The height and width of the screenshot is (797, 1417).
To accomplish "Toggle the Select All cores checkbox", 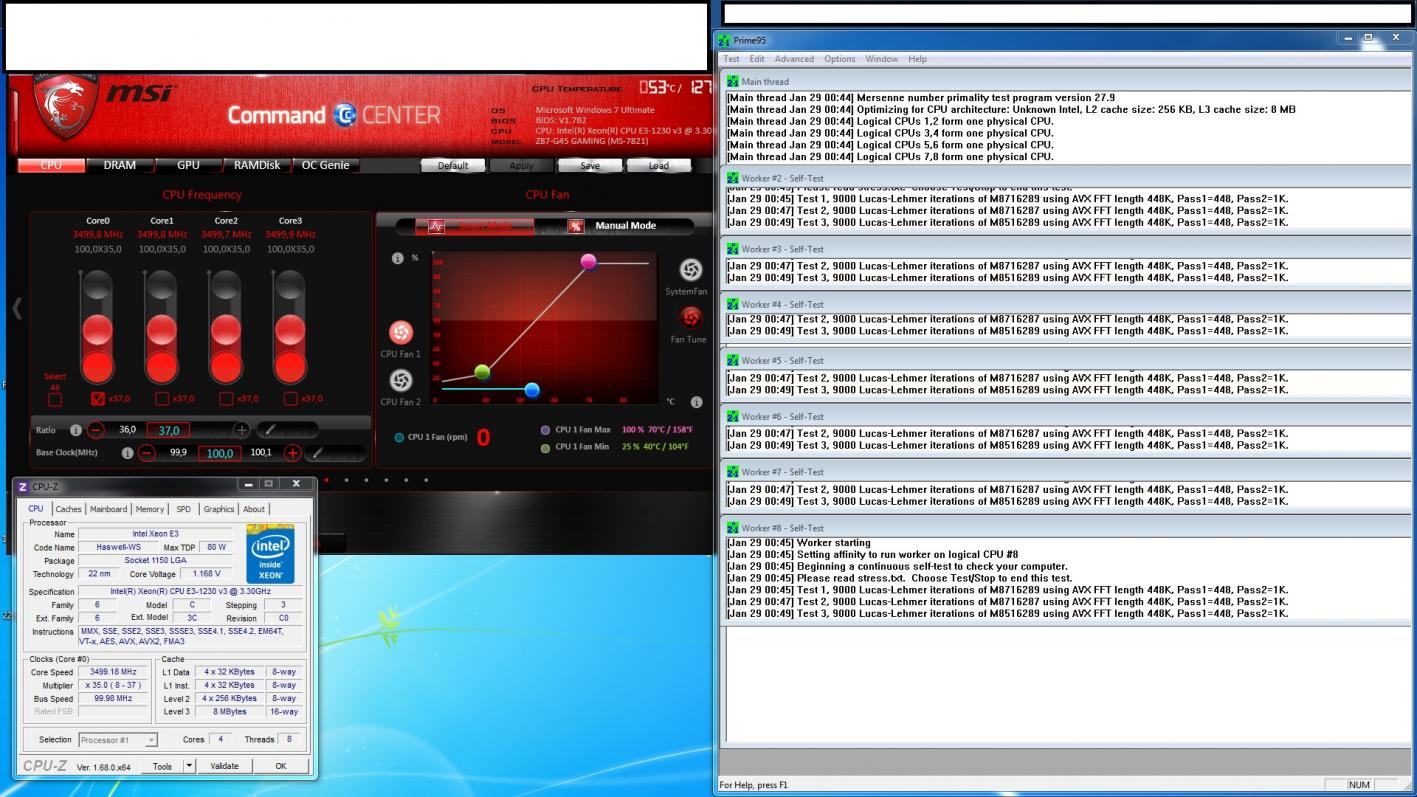I will pyautogui.click(x=55, y=400).
